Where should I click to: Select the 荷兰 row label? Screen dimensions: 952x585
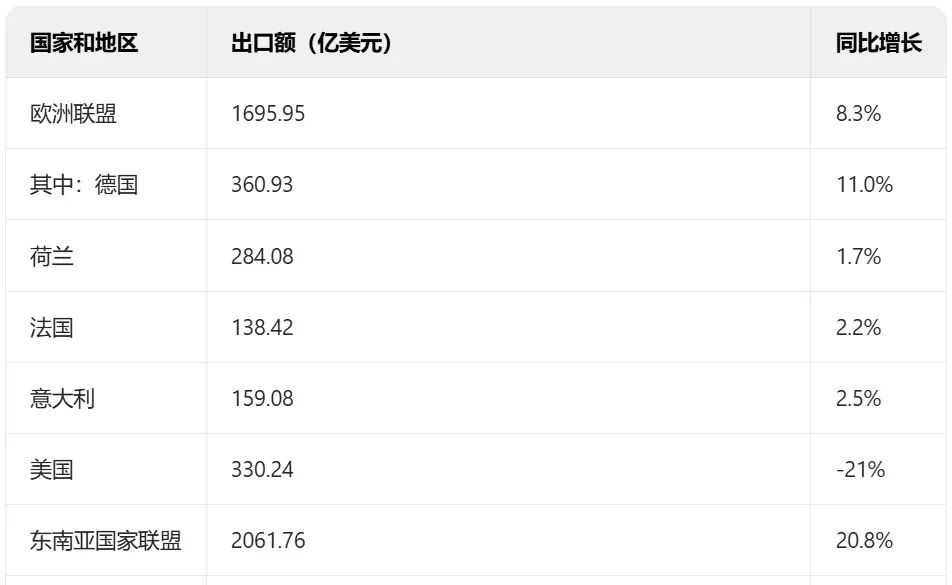(52, 256)
